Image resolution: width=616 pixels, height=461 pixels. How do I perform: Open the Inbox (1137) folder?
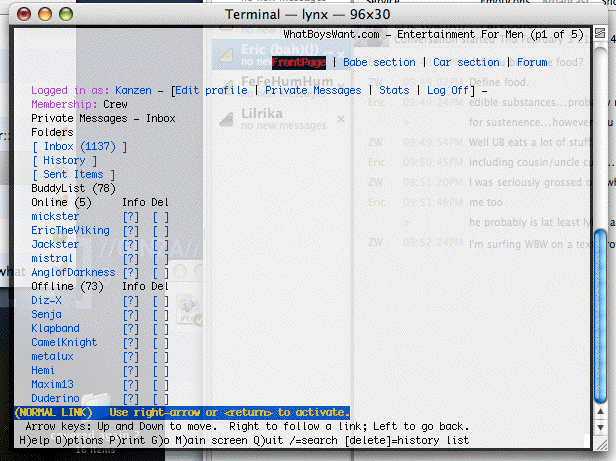[80, 146]
